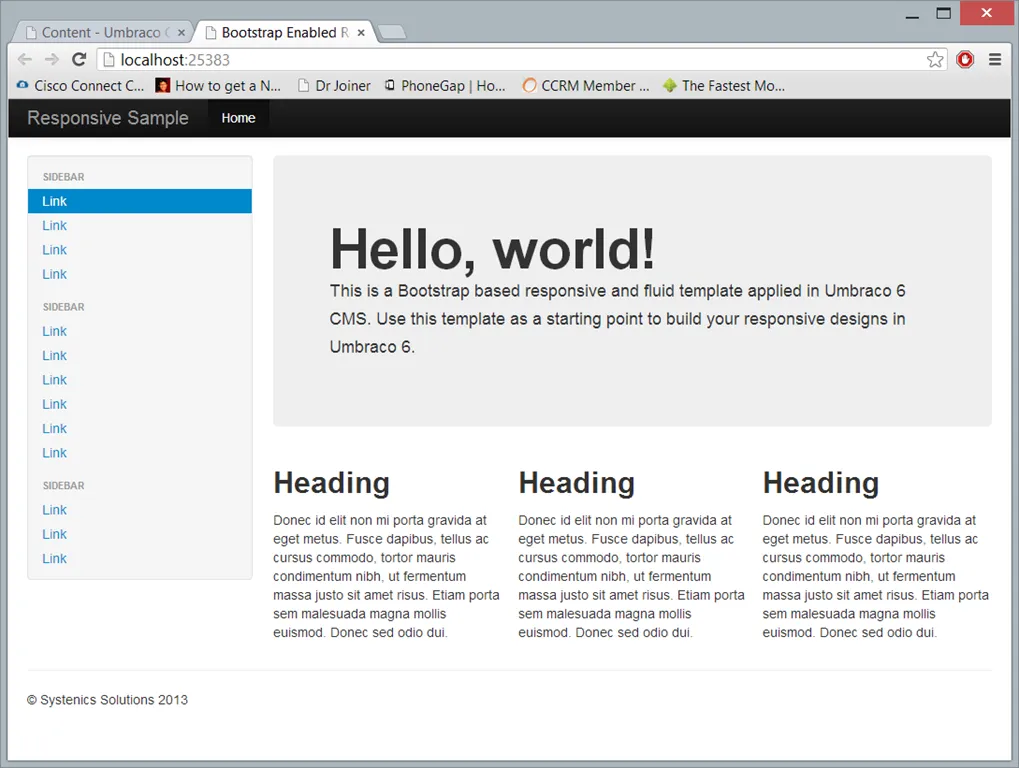
Task: Open the How to get a N... bookmark
Action: click(218, 86)
